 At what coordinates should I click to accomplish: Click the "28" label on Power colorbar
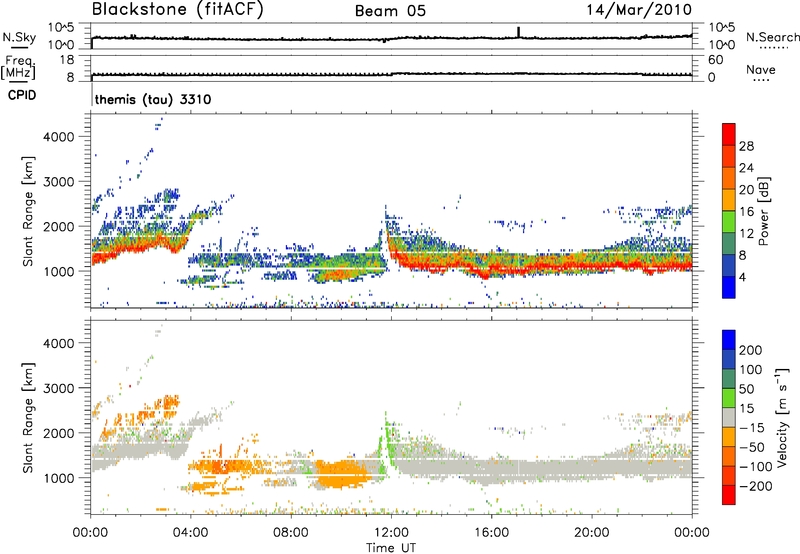click(x=746, y=146)
